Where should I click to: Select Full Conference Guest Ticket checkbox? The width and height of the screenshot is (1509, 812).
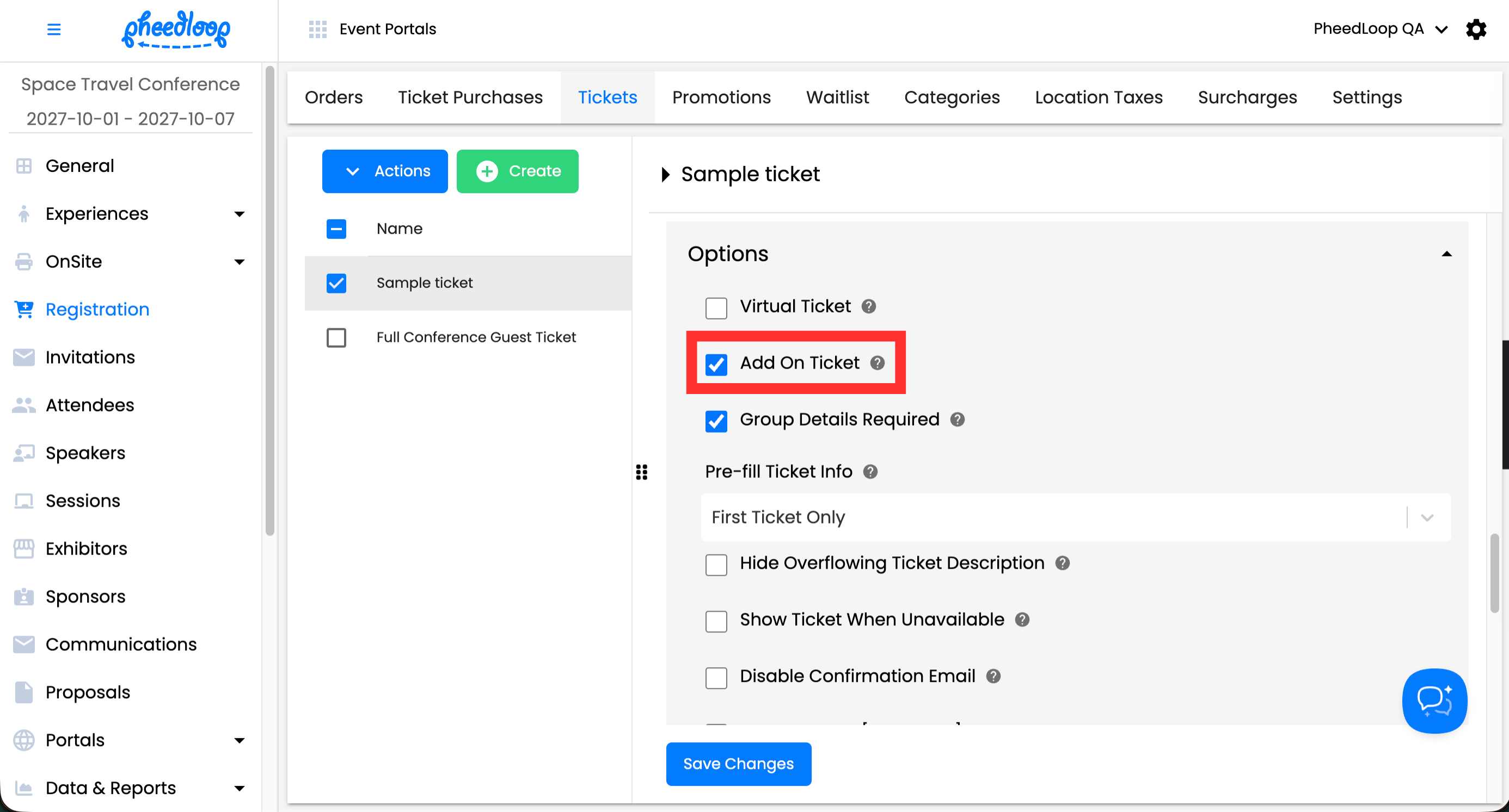(x=336, y=338)
